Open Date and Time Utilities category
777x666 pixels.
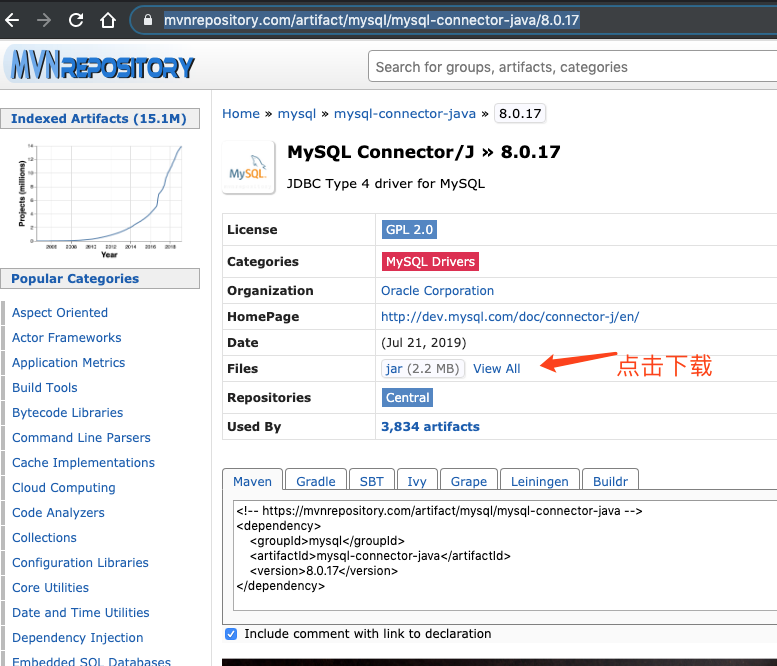pyautogui.click(x=80, y=612)
